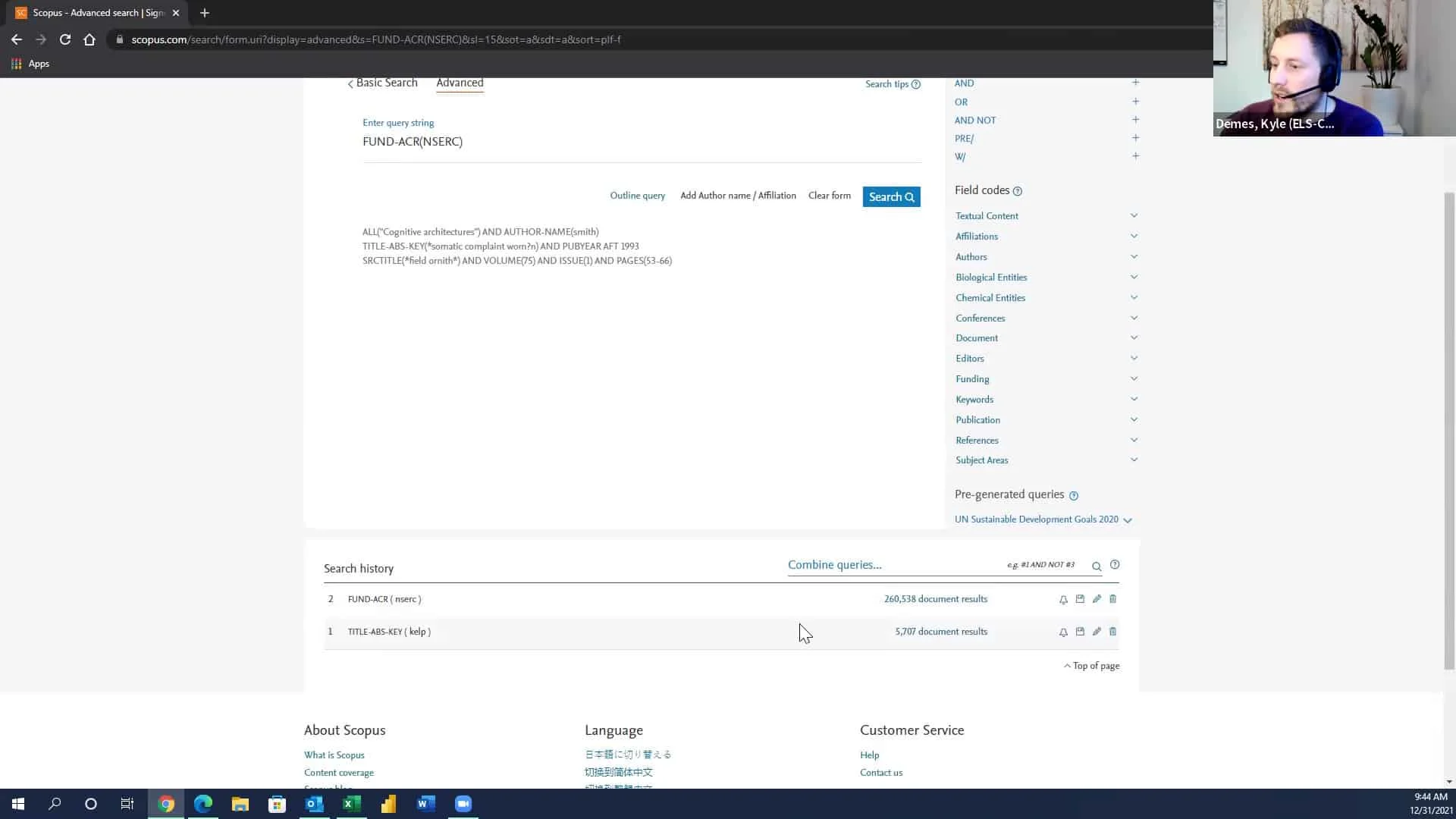Screen dimensions: 1456x819
Task: Switch to Basic Search tab
Action: [386, 82]
